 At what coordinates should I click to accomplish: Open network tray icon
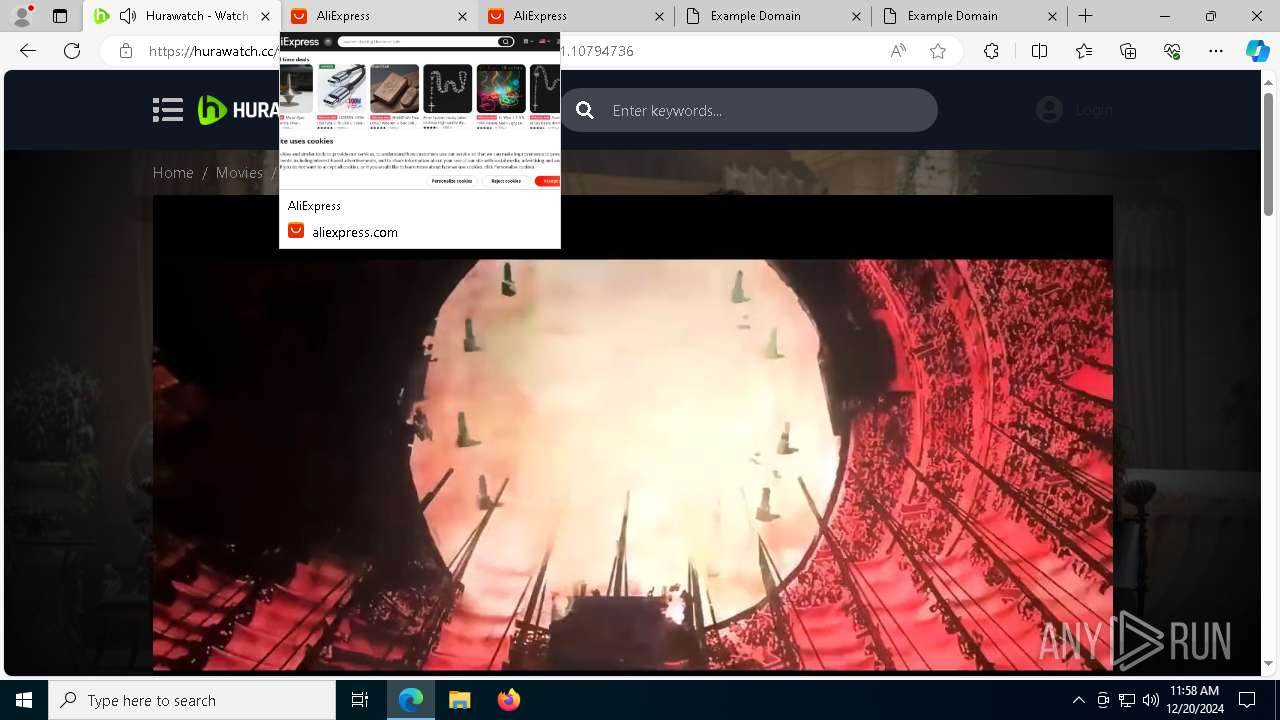pos(1126,700)
